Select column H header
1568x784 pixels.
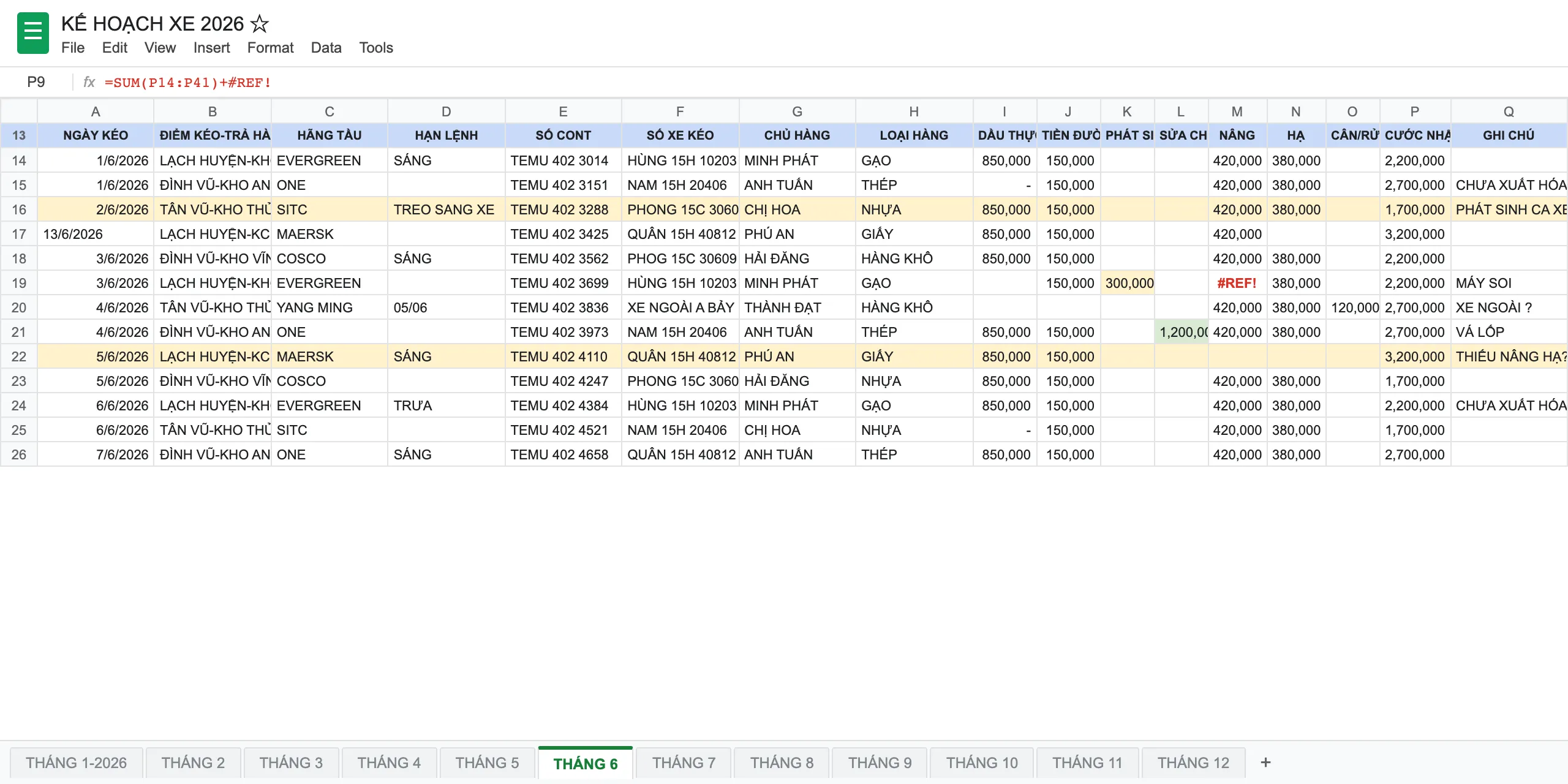(x=914, y=111)
